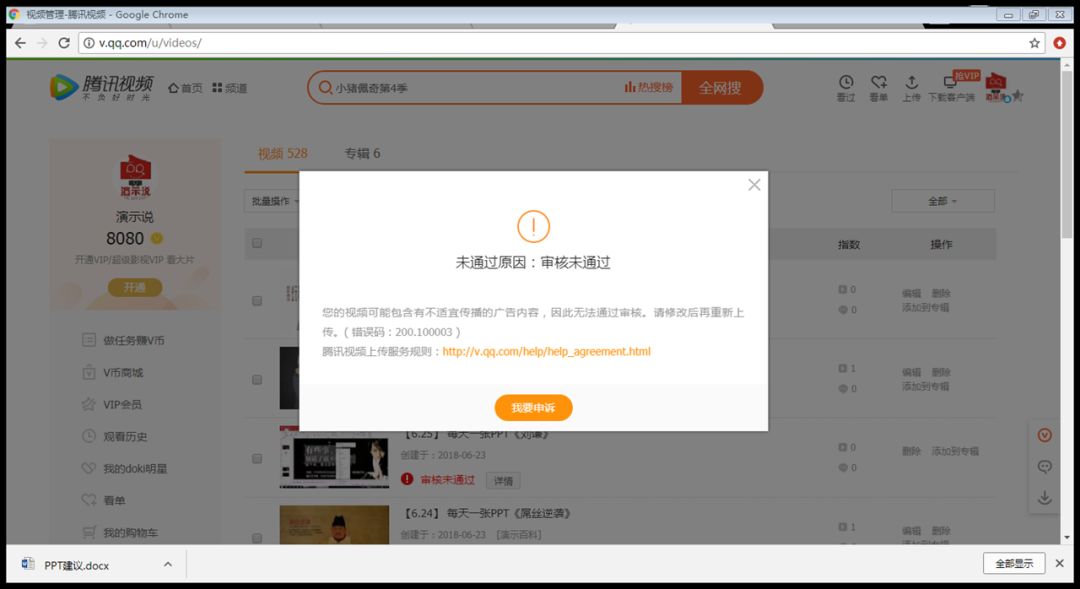Open the 频道 channels grid menu
The width and height of the screenshot is (1080, 589).
(x=229, y=88)
